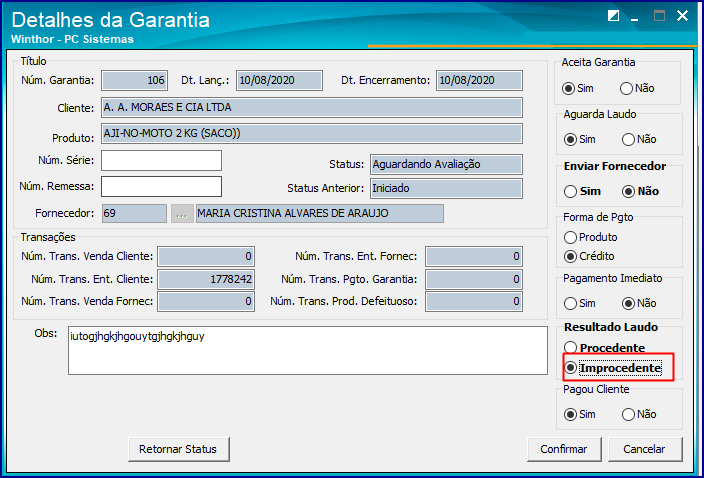Screen dimensions: 704x478
Task: Click the Cliente field A. A. MORAES
Action: click(312, 108)
